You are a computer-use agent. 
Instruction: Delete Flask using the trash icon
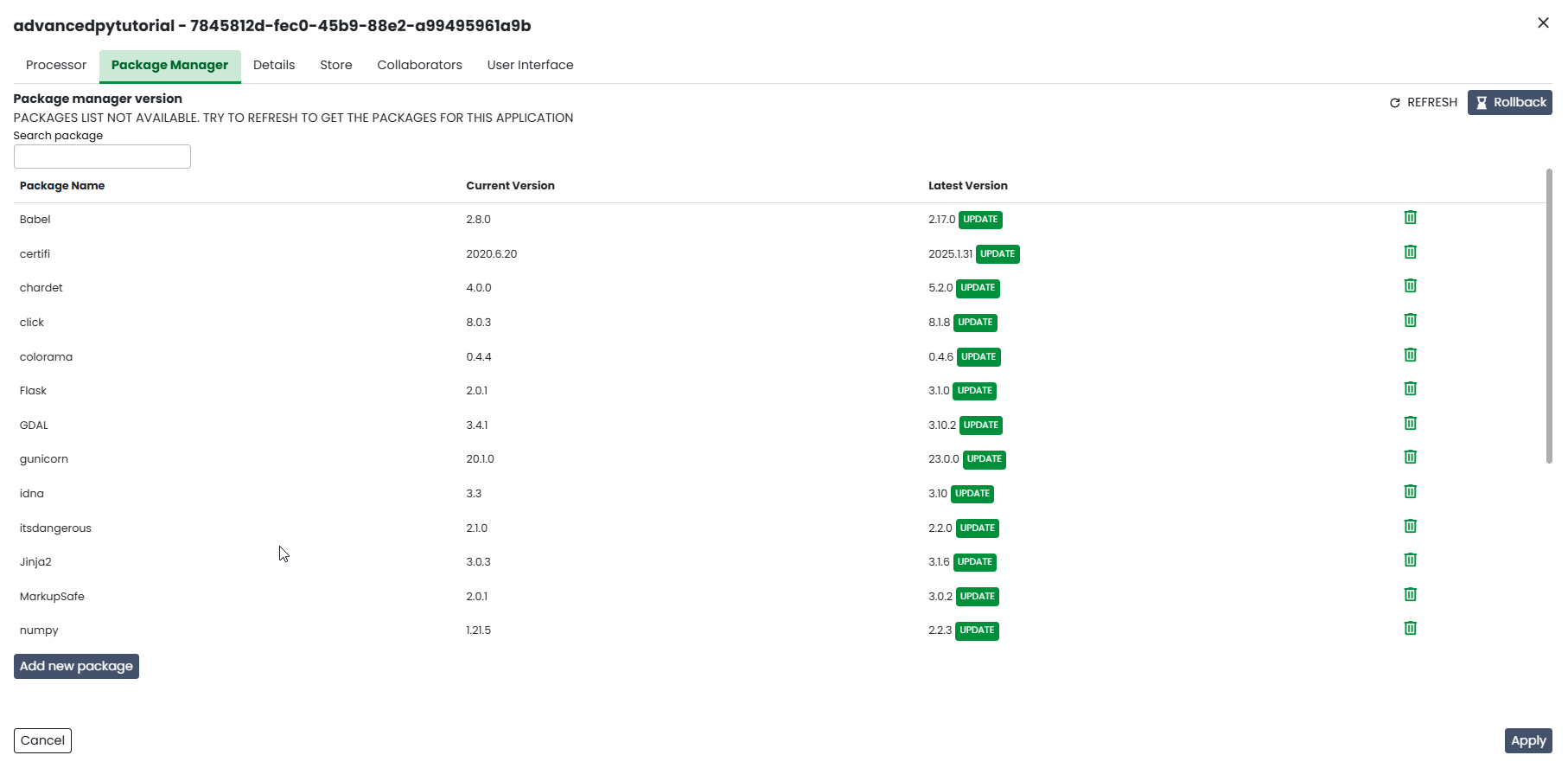pos(1410,388)
